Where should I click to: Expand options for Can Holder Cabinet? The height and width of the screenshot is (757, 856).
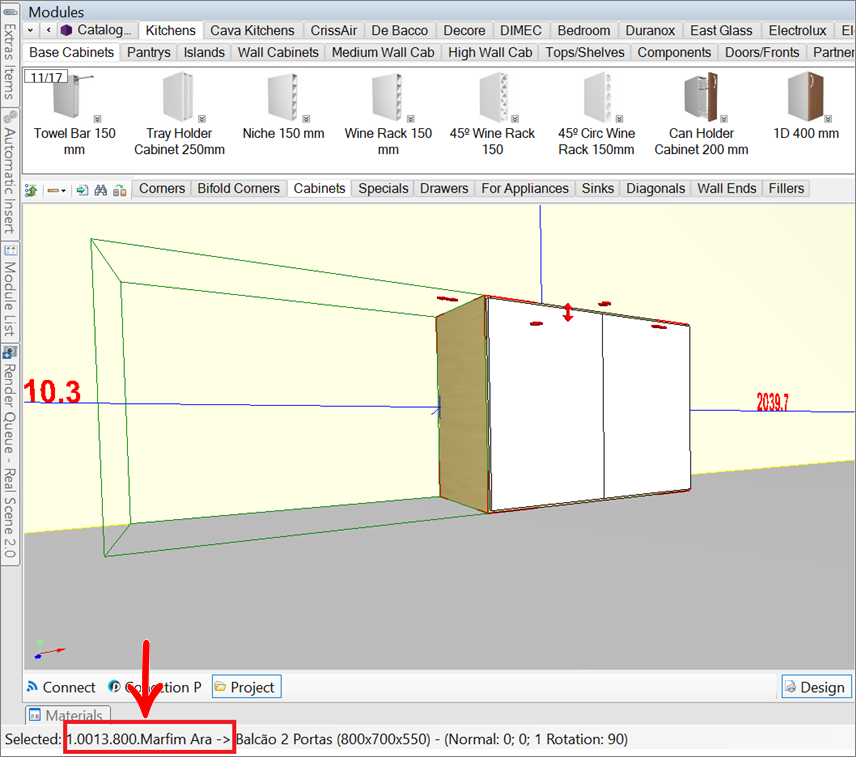click(724, 118)
